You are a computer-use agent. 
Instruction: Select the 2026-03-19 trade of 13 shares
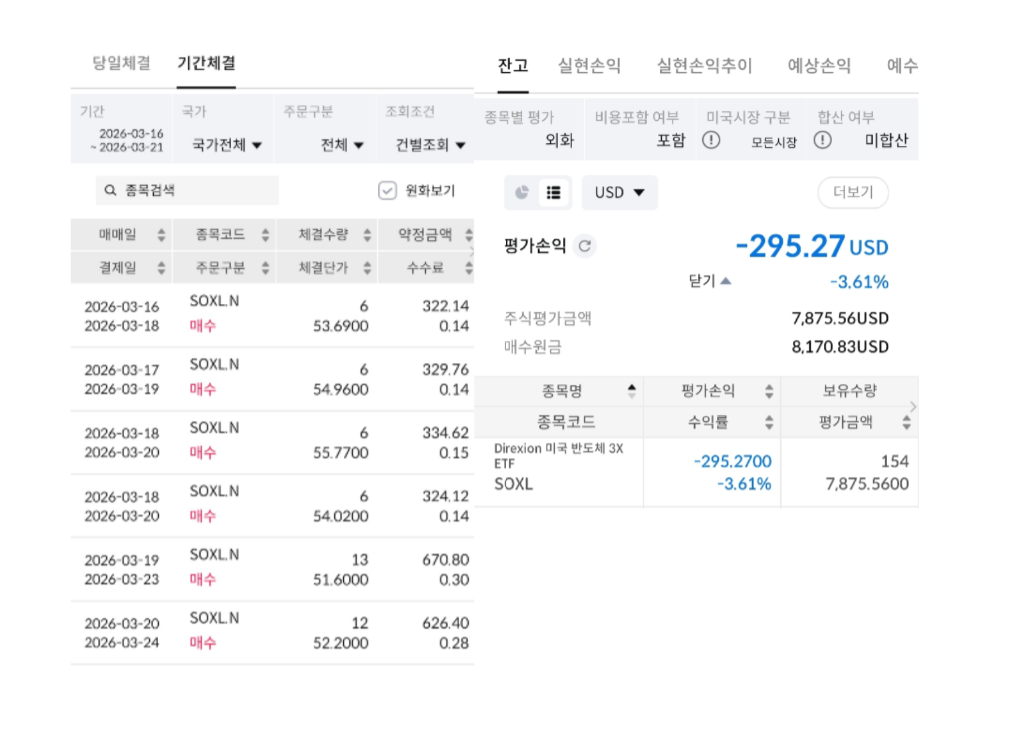coord(272,569)
